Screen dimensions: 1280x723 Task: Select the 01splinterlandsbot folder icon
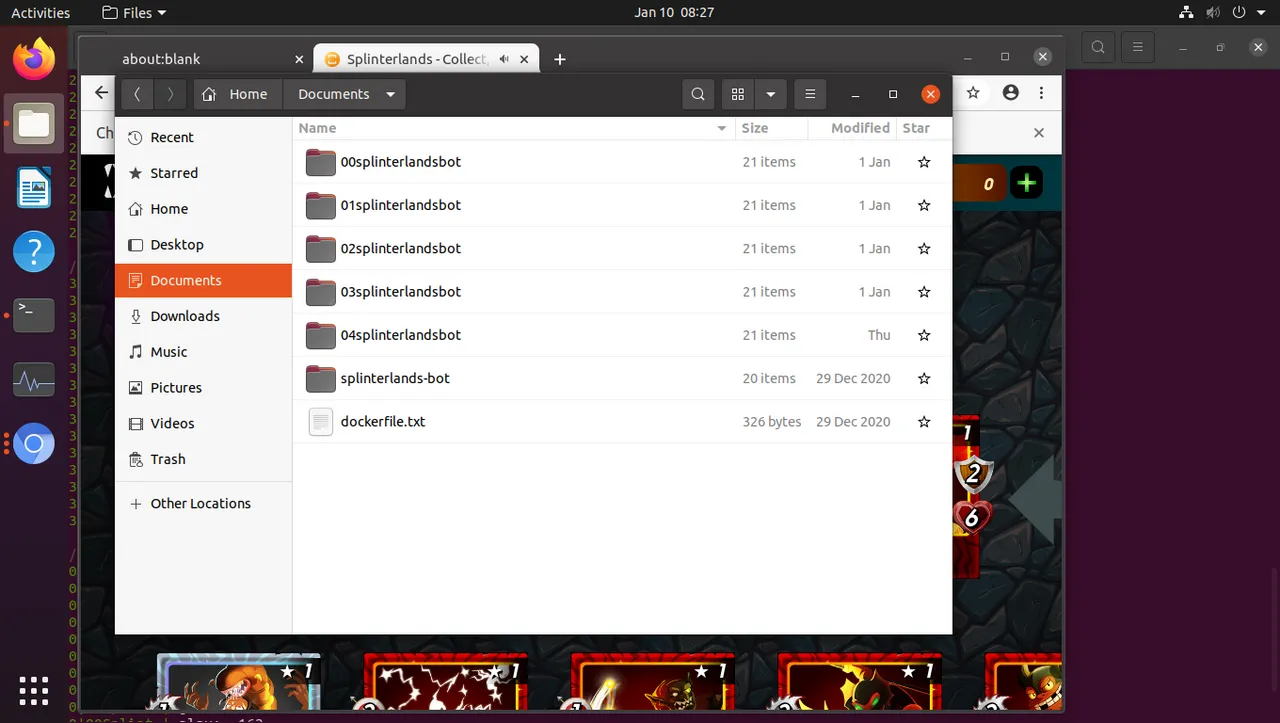[x=320, y=205]
